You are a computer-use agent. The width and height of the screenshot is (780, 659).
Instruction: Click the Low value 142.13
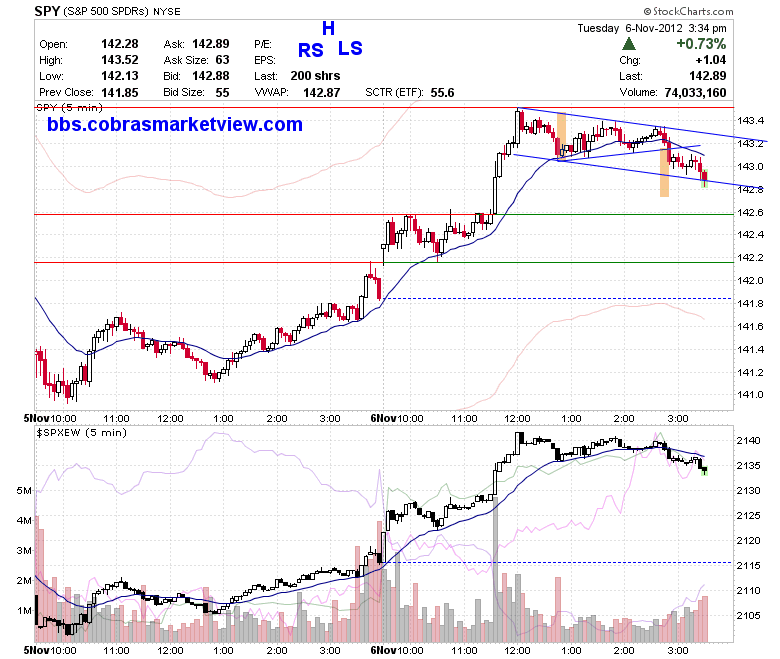tap(120, 76)
